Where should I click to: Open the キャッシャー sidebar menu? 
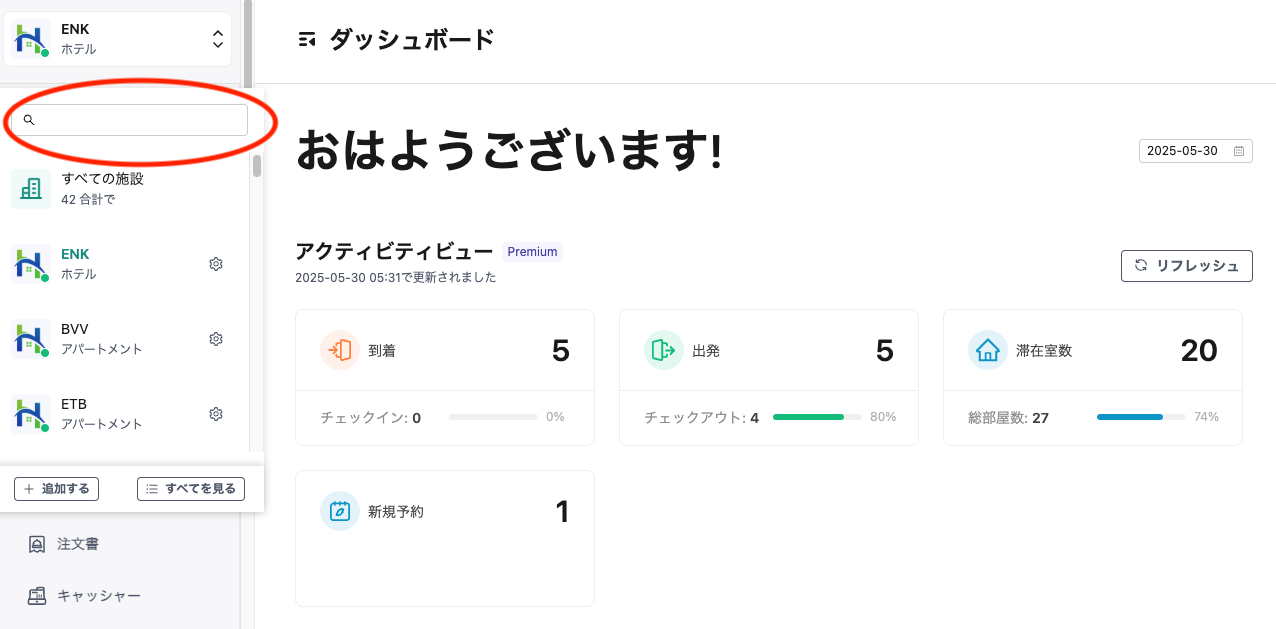tap(98, 596)
